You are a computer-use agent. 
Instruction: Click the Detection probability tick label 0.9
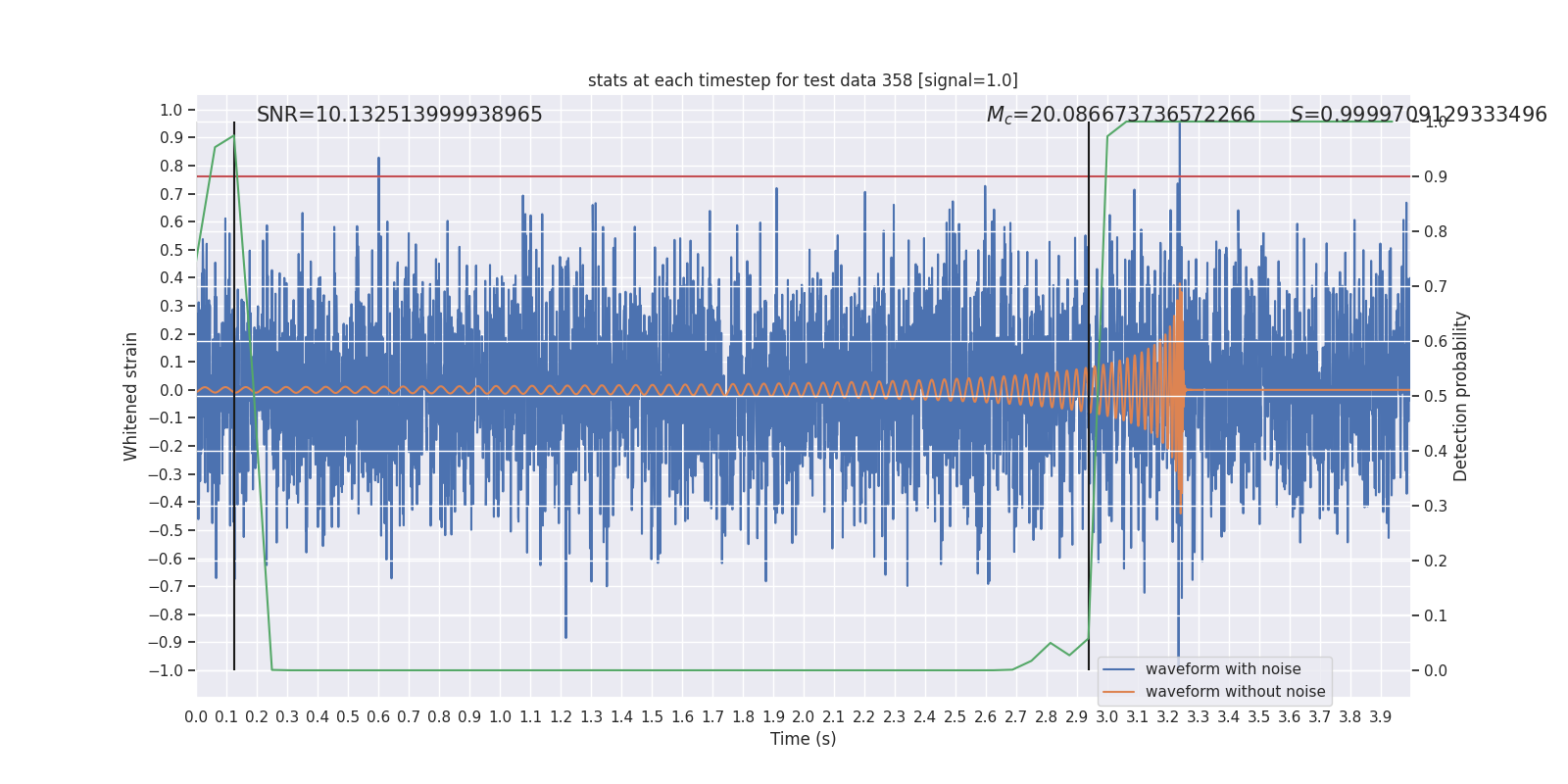pyautogui.click(x=1436, y=176)
